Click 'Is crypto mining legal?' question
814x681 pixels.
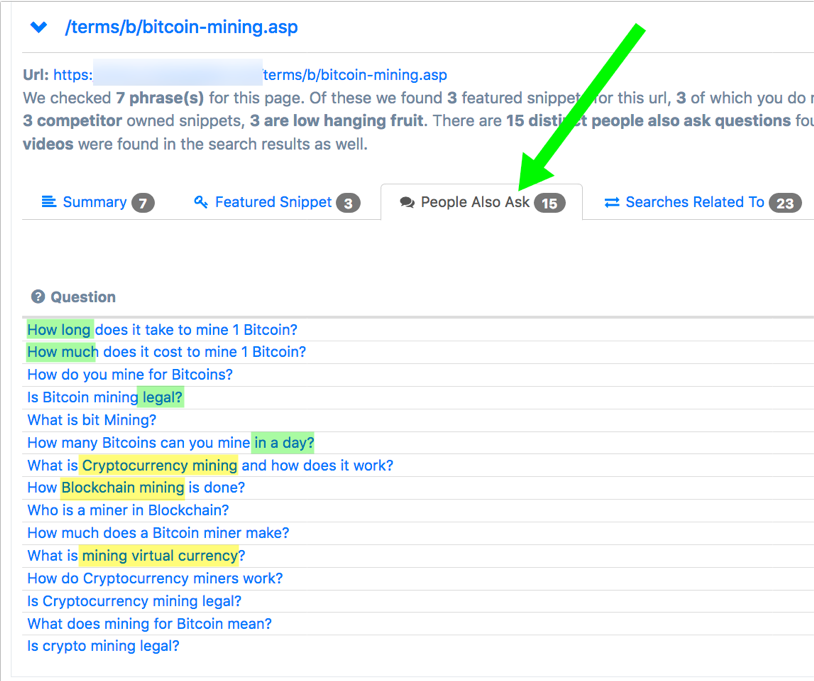tap(103, 646)
